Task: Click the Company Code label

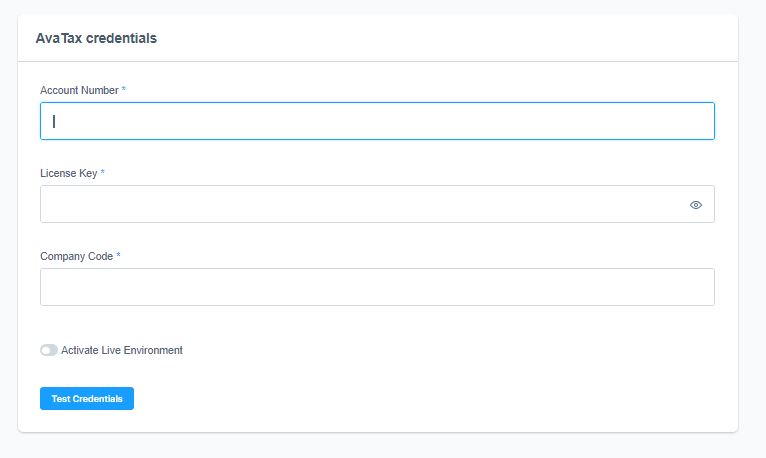Action: 76,256
